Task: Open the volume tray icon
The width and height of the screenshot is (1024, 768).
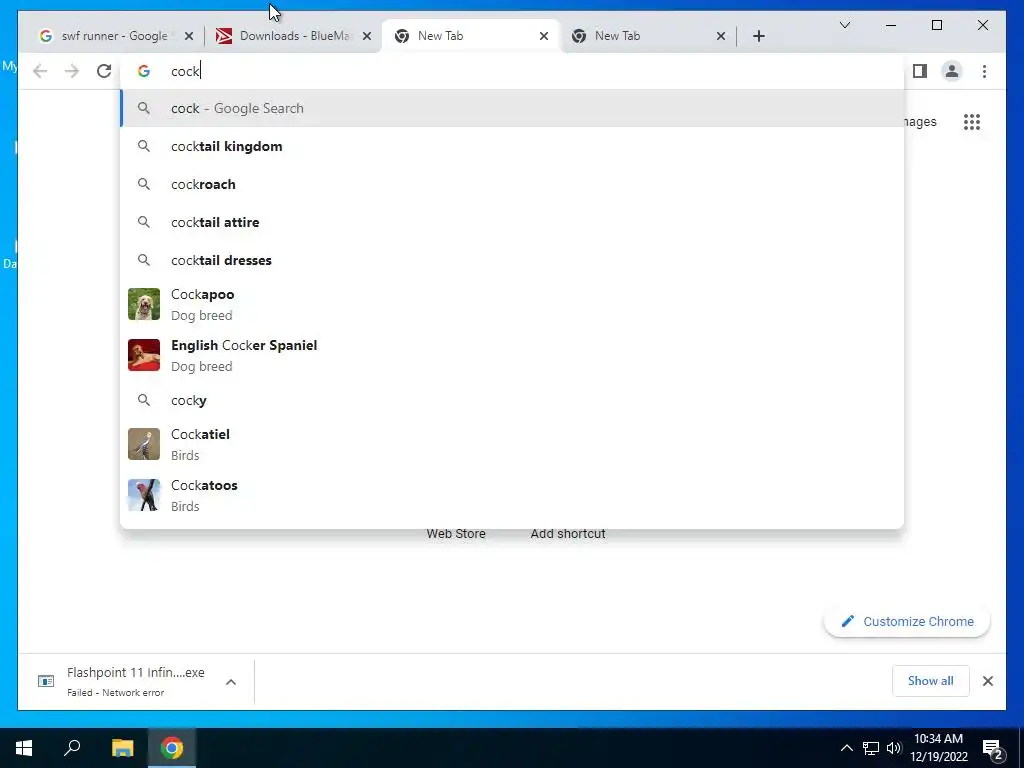Action: tap(894, 748)
